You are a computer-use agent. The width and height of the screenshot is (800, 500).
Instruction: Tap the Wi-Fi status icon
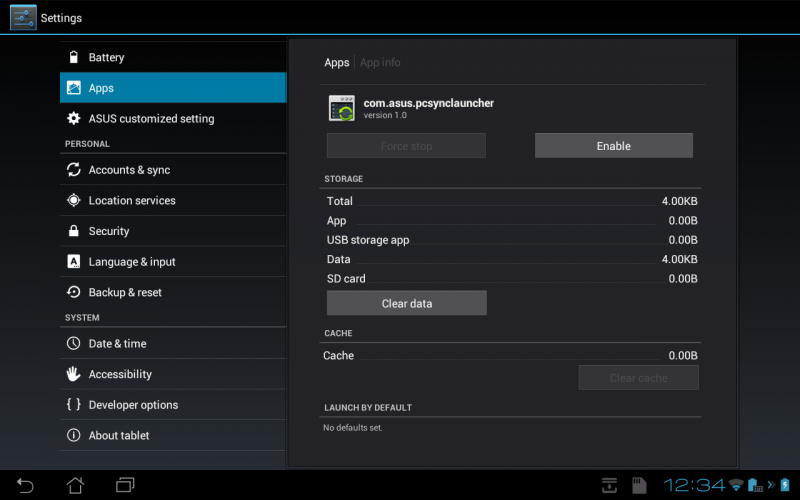(736, 485)
